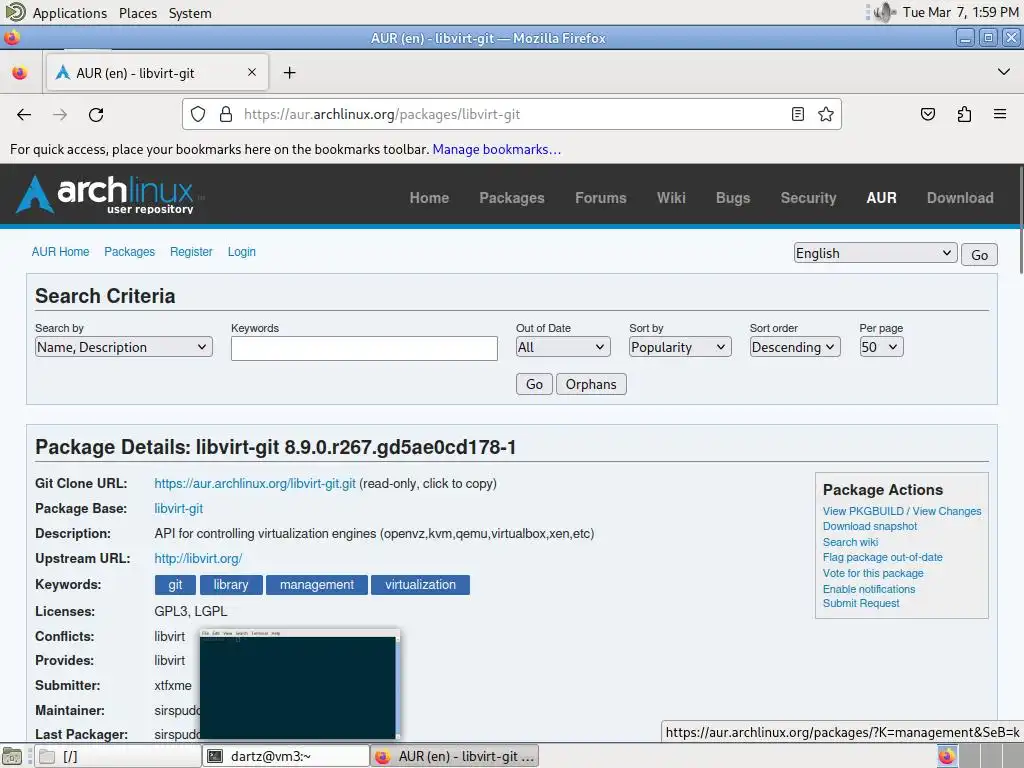Open upstream URL http://libvirt.org/
This screenshot has width=1024, height=768.
click(198, 559)
